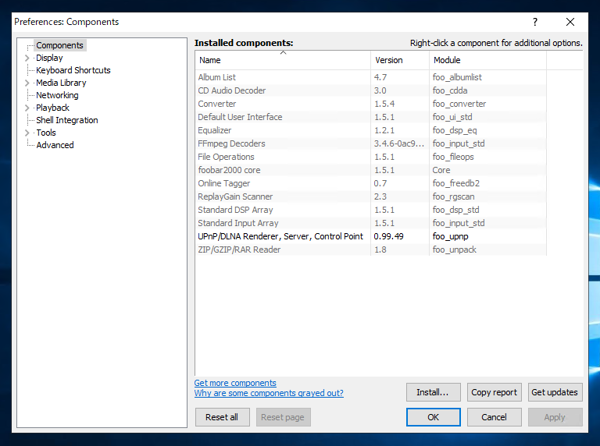Open the Get more components link

pyautogui.click(x=235, y=383)
